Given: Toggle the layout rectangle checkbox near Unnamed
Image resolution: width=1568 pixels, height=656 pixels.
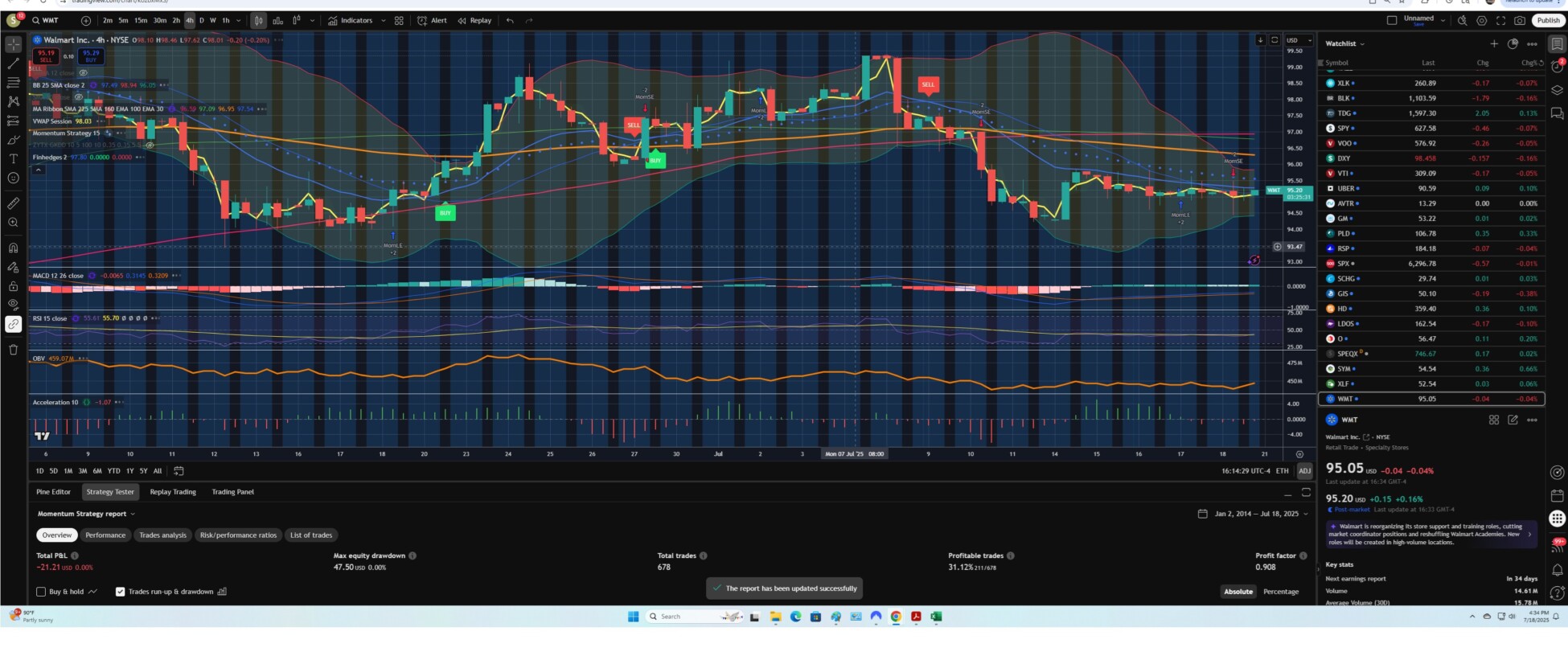Looking at the screenshot, I should click(1392, 21).
